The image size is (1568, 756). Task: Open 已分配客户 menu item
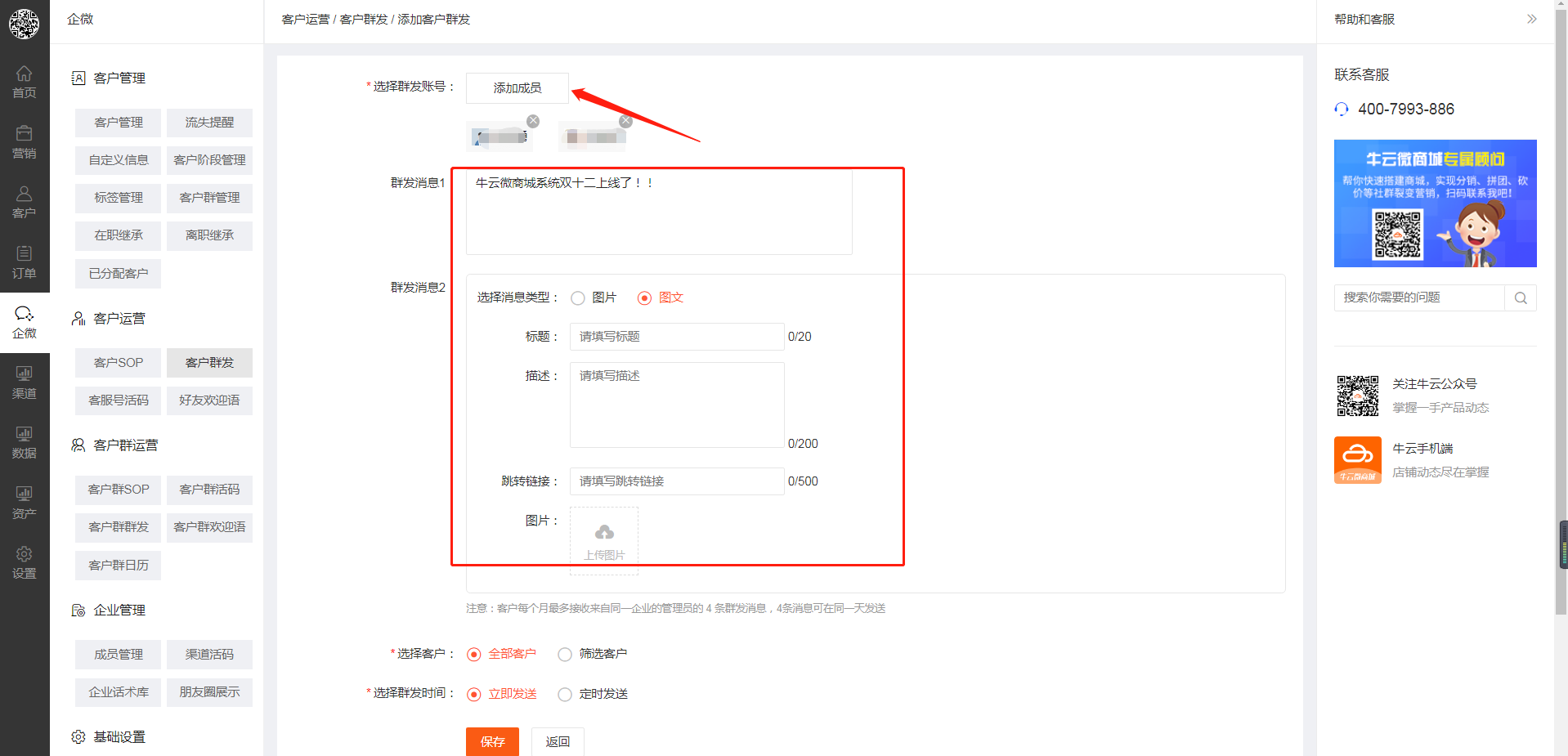click(x=118, y=274)
